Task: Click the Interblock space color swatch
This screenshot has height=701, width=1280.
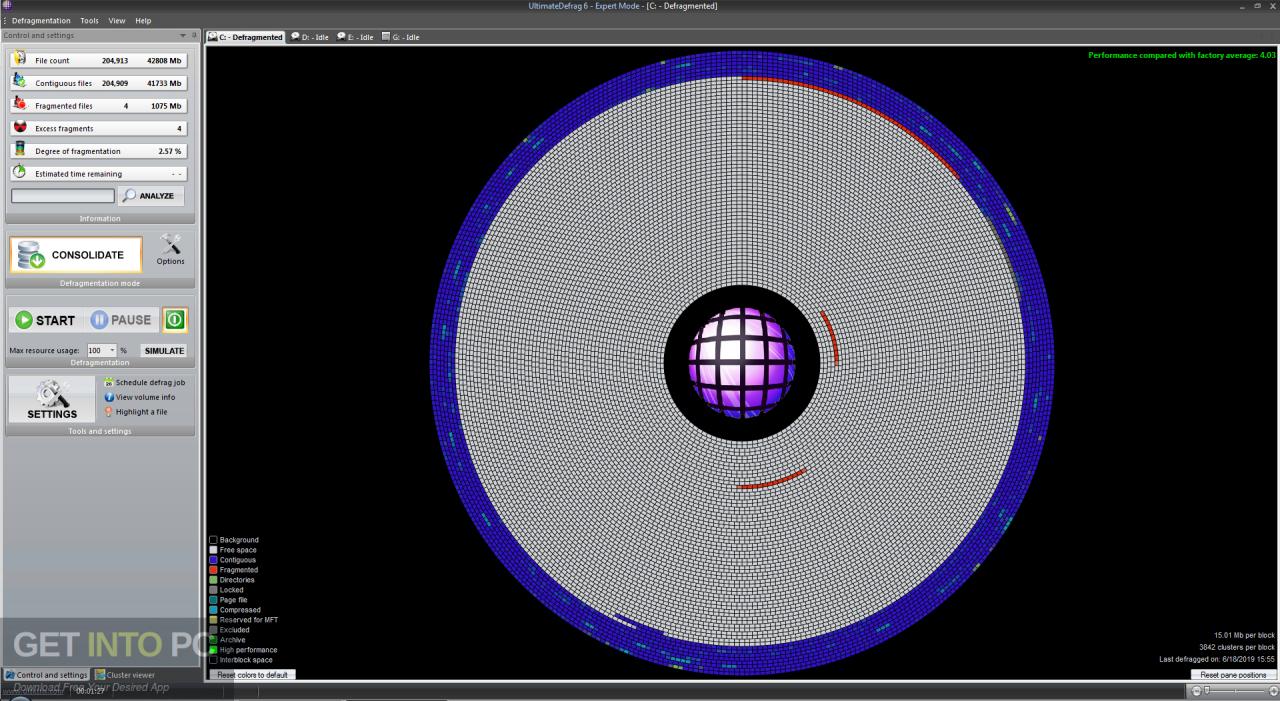Action: [213, 660]
